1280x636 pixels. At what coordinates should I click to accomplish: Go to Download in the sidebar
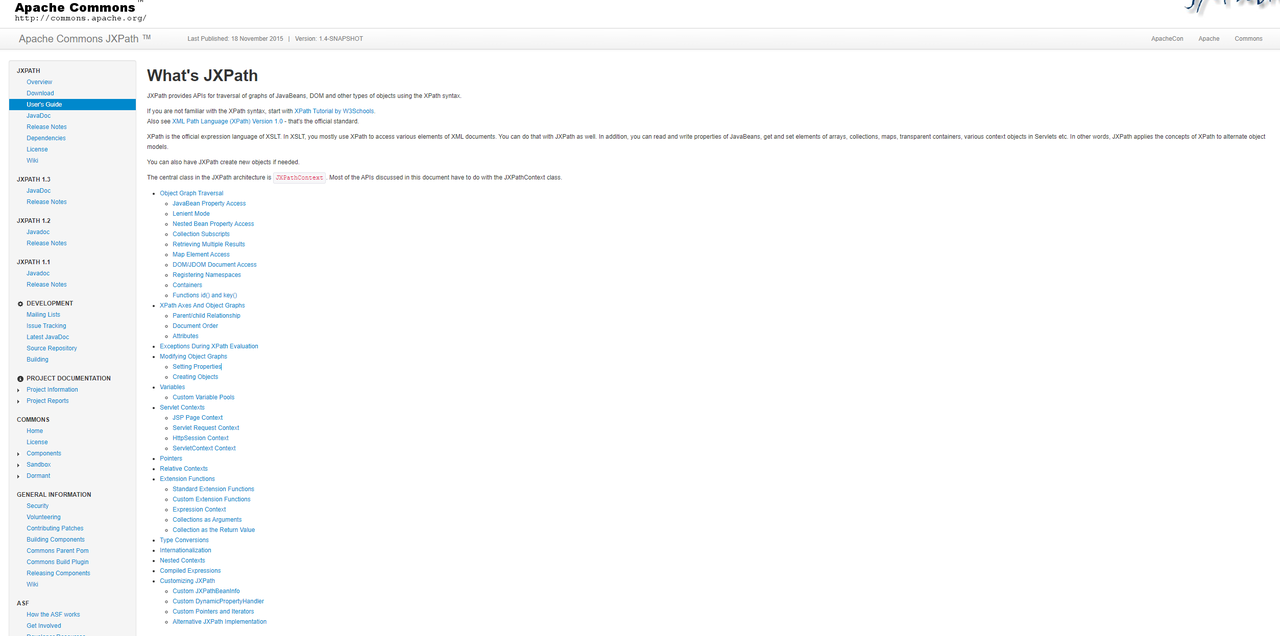40,93
